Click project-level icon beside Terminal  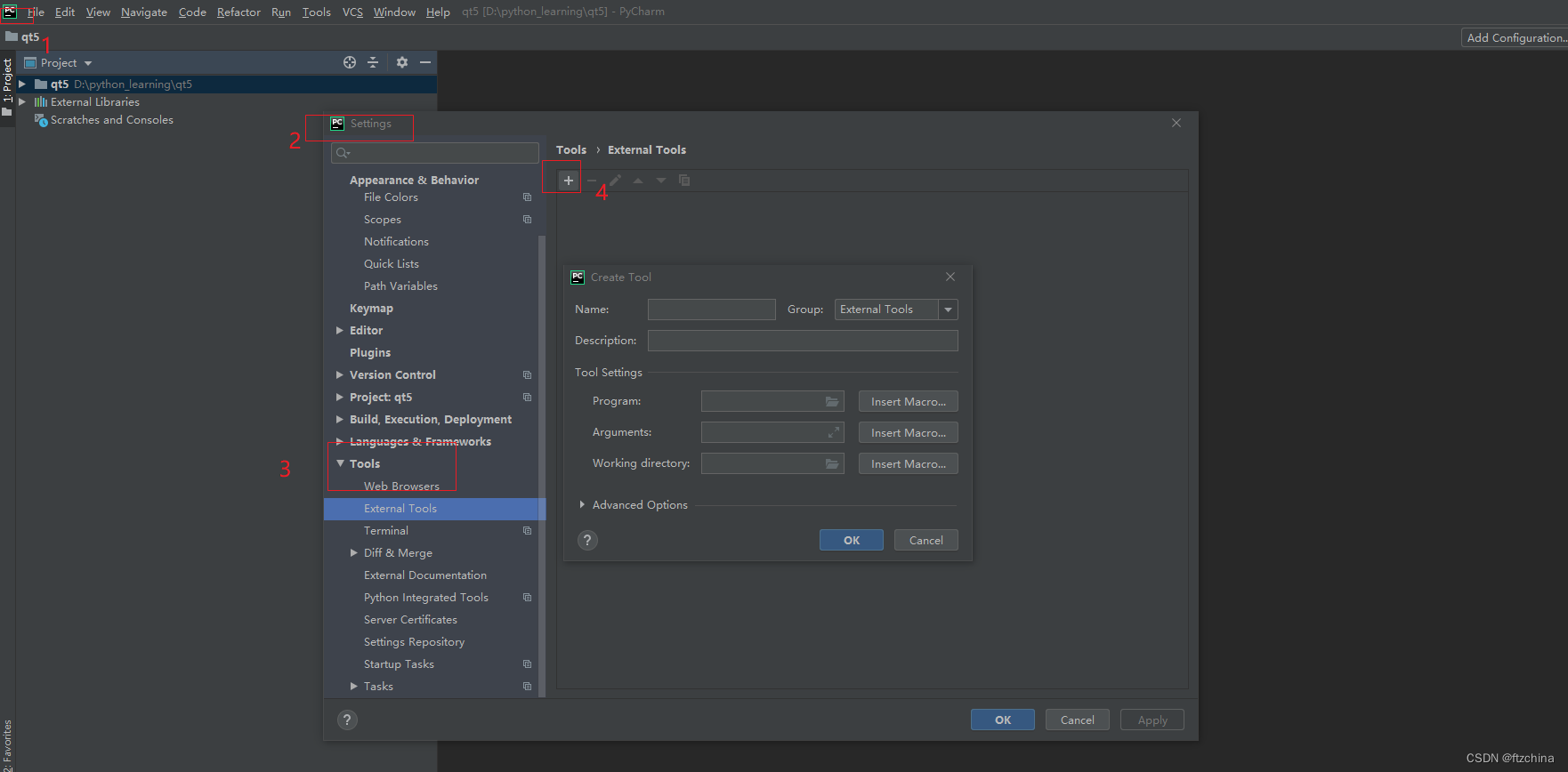(527, 531)
